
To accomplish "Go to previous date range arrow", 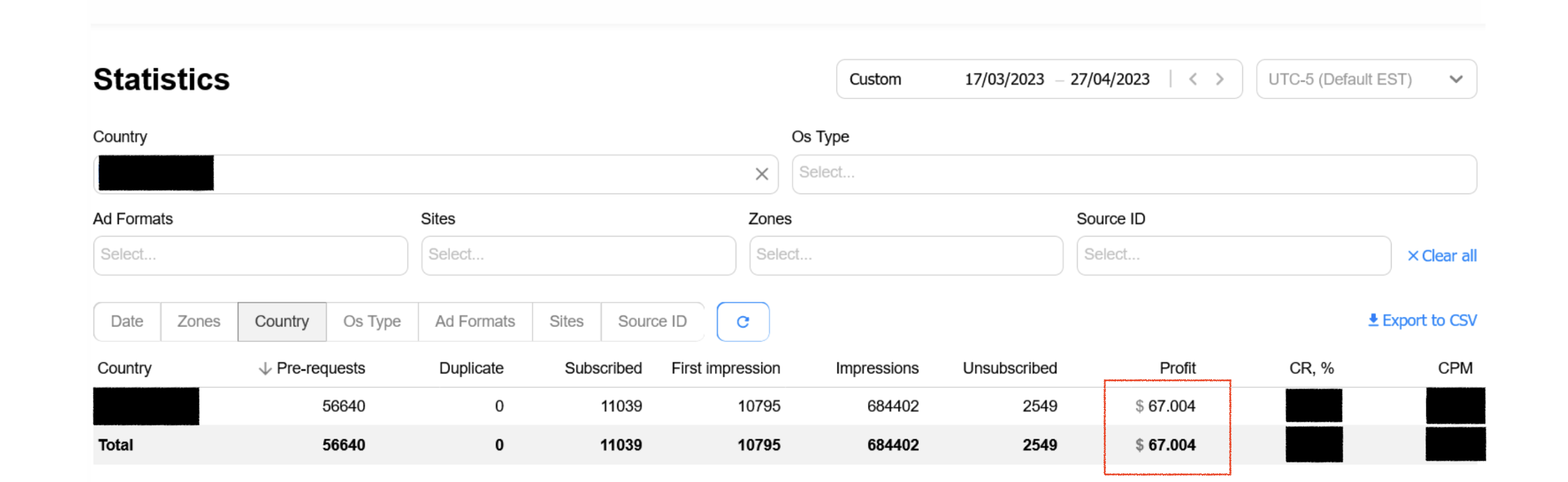I will pos(1193,79).
